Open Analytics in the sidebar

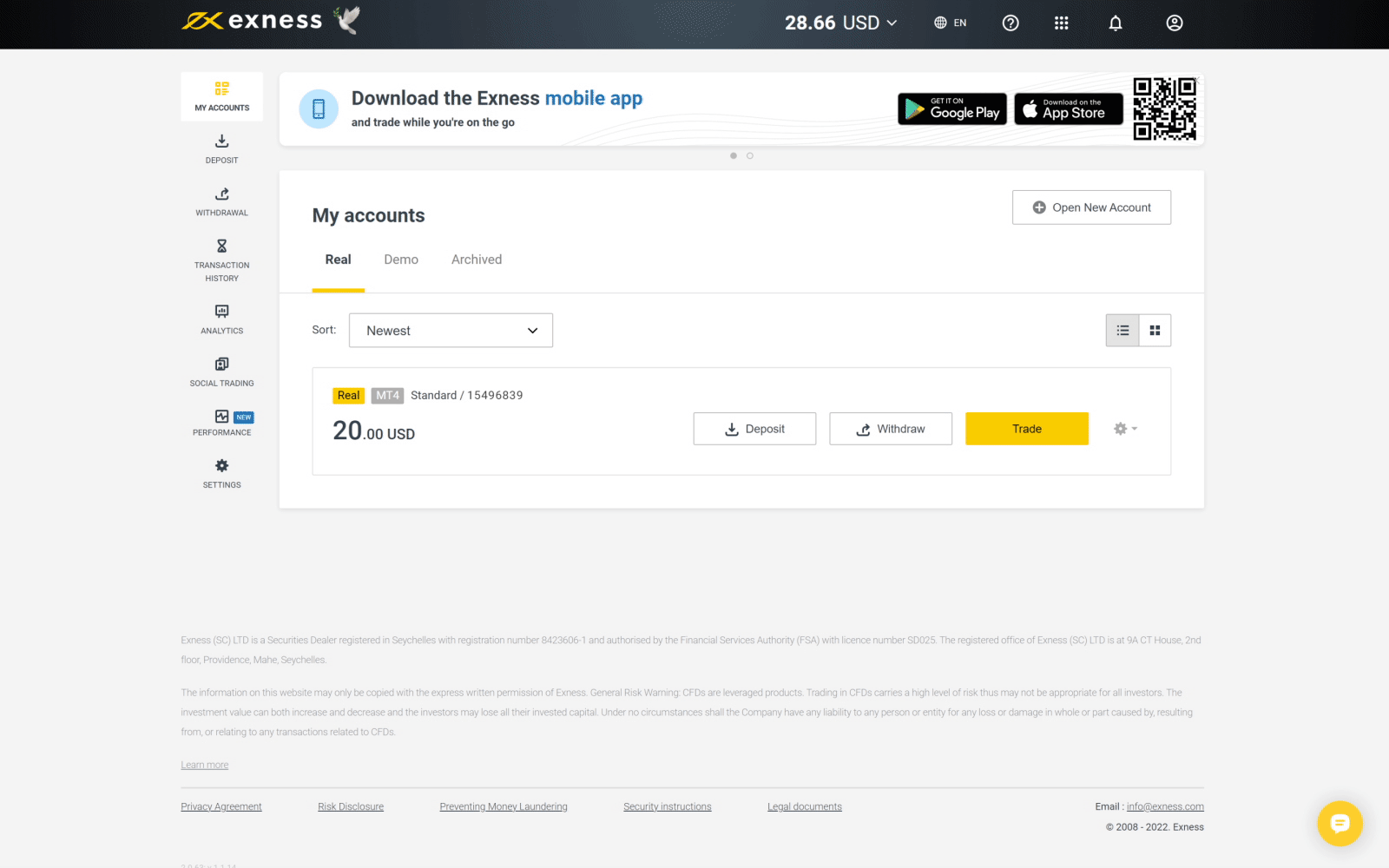click(221, 319)
